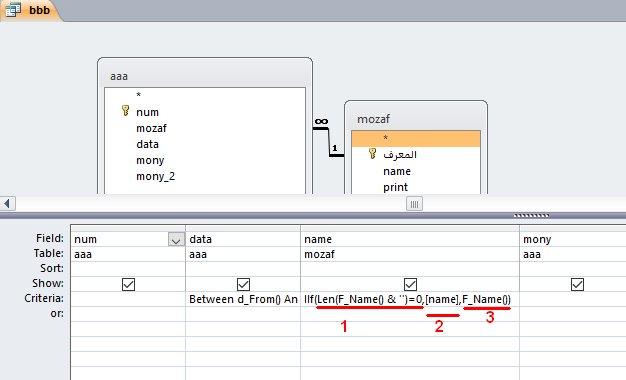Click the Table cell of data column
The height and width of the screenshot is (380, 626).
pyautogui.click(x=243, y=254)
